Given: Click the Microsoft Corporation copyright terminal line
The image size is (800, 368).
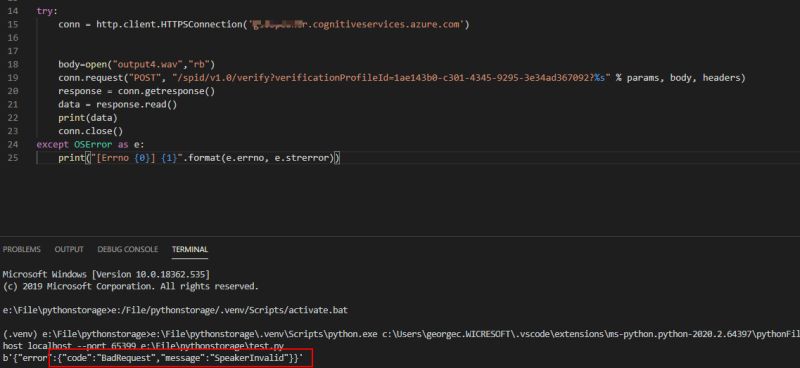Looking at the screenshot, I should [131, 286].
